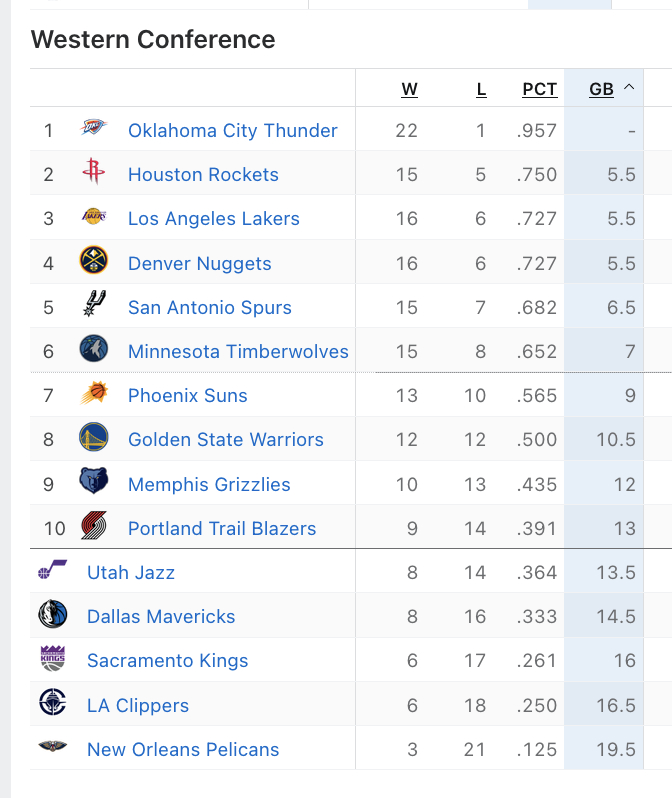Screen dimensions: 672x798
Task: Click the Sacramento Kings logo
Action: point(53,658)
